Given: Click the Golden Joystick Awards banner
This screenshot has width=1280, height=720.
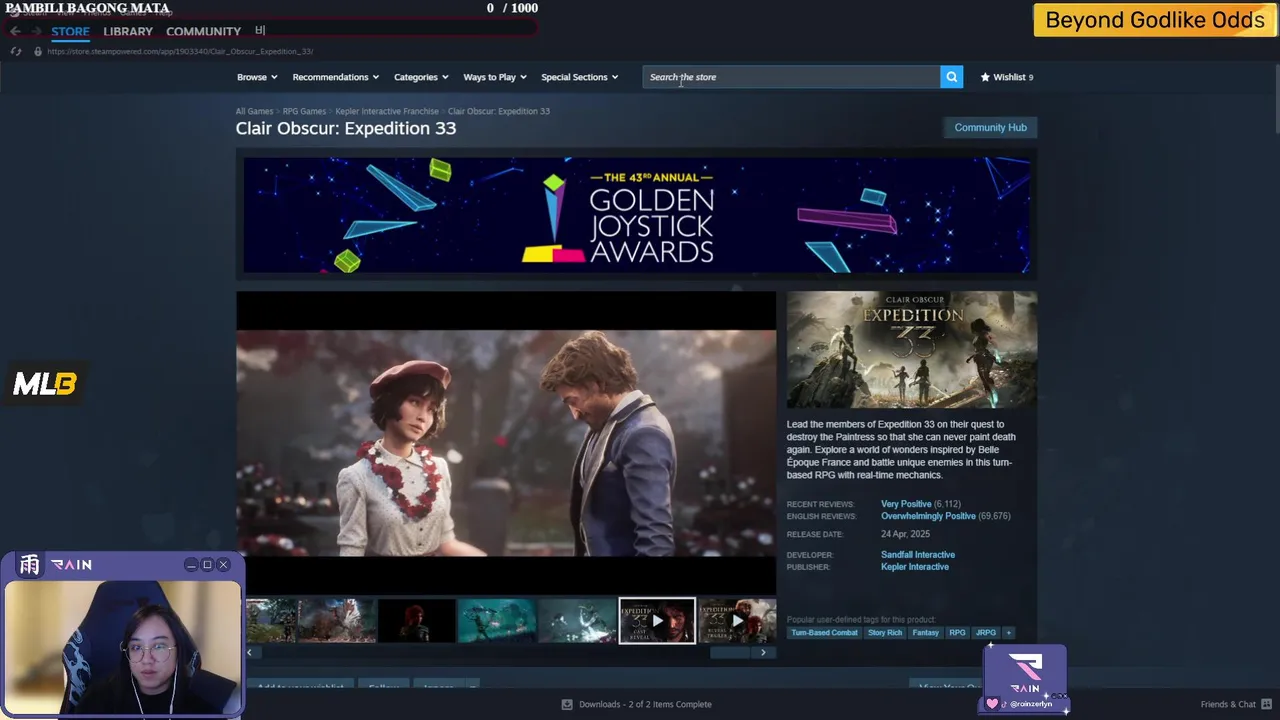Looking at the screenshot, I should pos(636,214).
